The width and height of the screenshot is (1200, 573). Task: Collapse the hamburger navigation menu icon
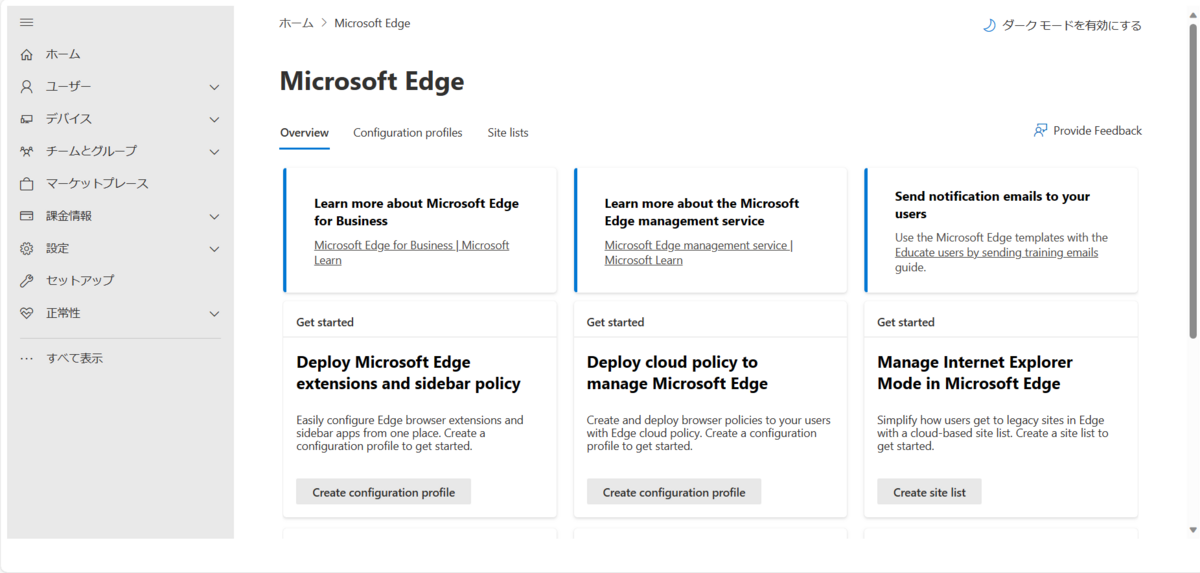tap(27, 22)
